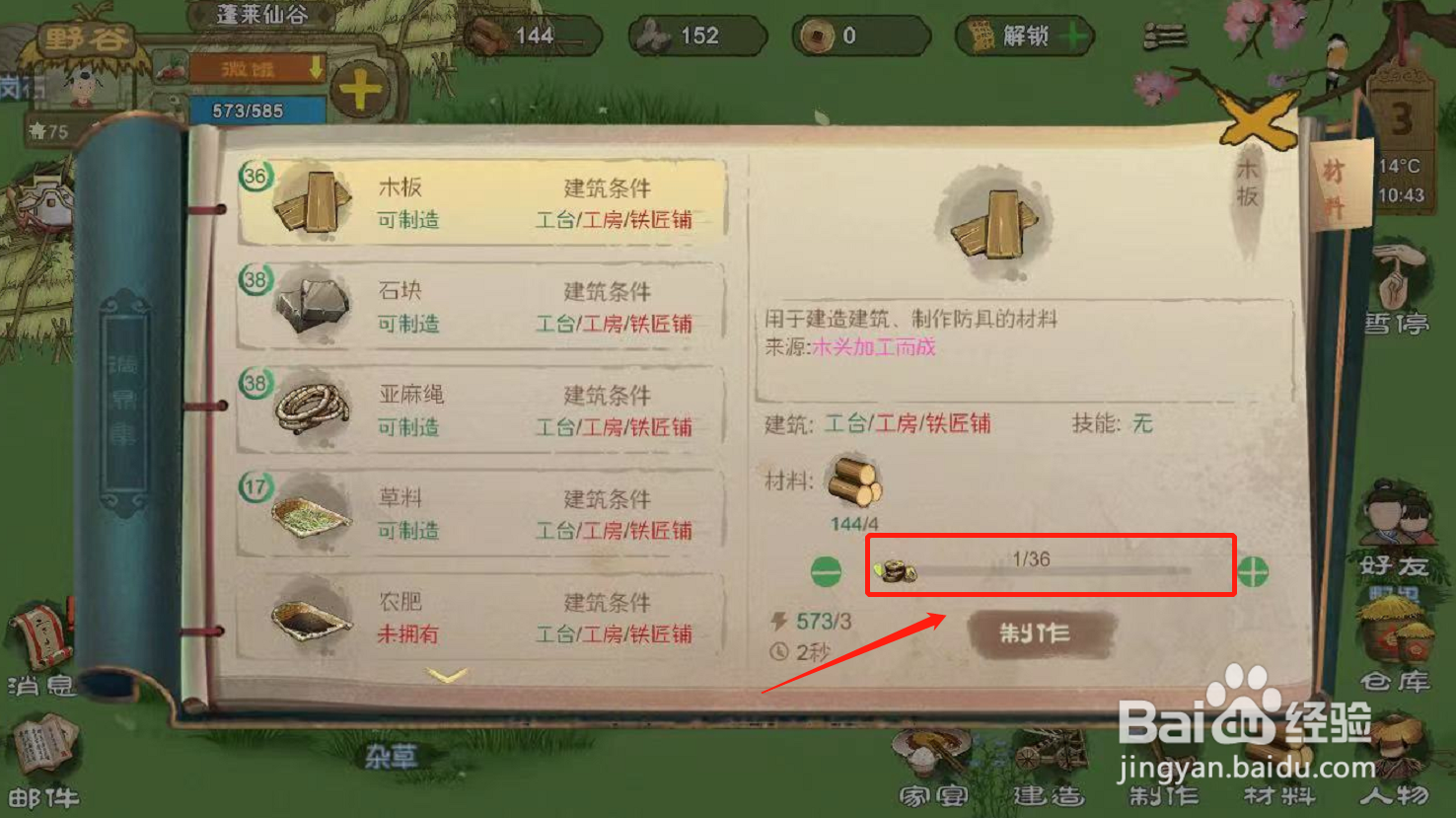This screenshot has width=1456, height=818.
Task: Decrease quantity with green minus button
Action: tap(826, 571)
